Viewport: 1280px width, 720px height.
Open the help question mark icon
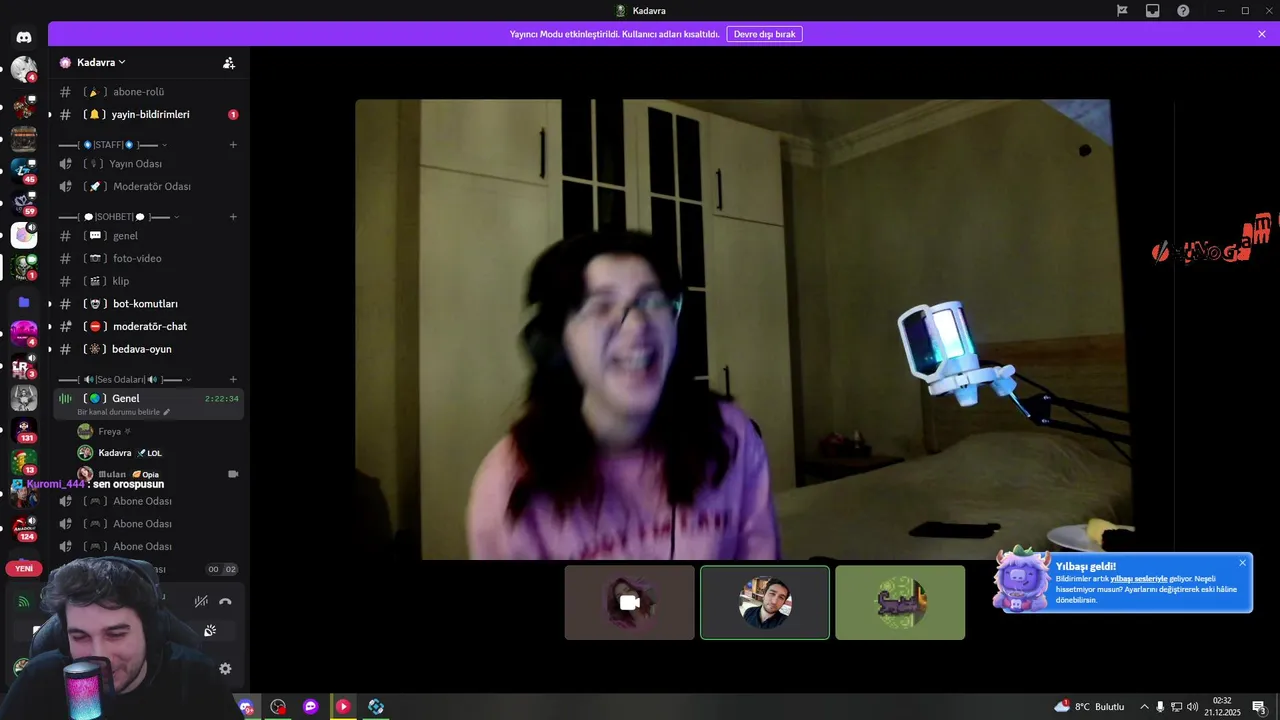pyautogui.click(x=1183, y=11)
